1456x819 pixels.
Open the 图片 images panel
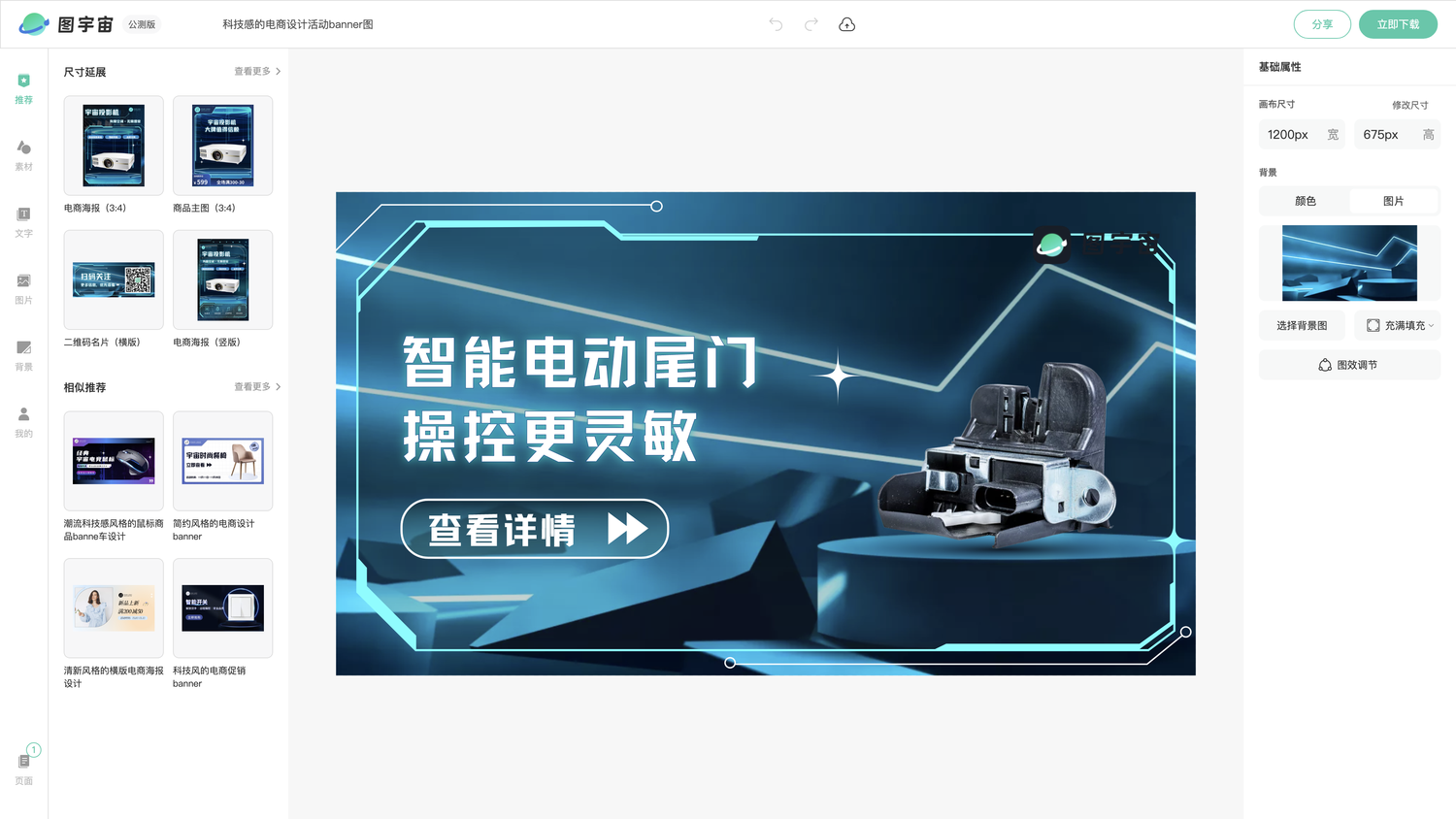pos(23,289)
